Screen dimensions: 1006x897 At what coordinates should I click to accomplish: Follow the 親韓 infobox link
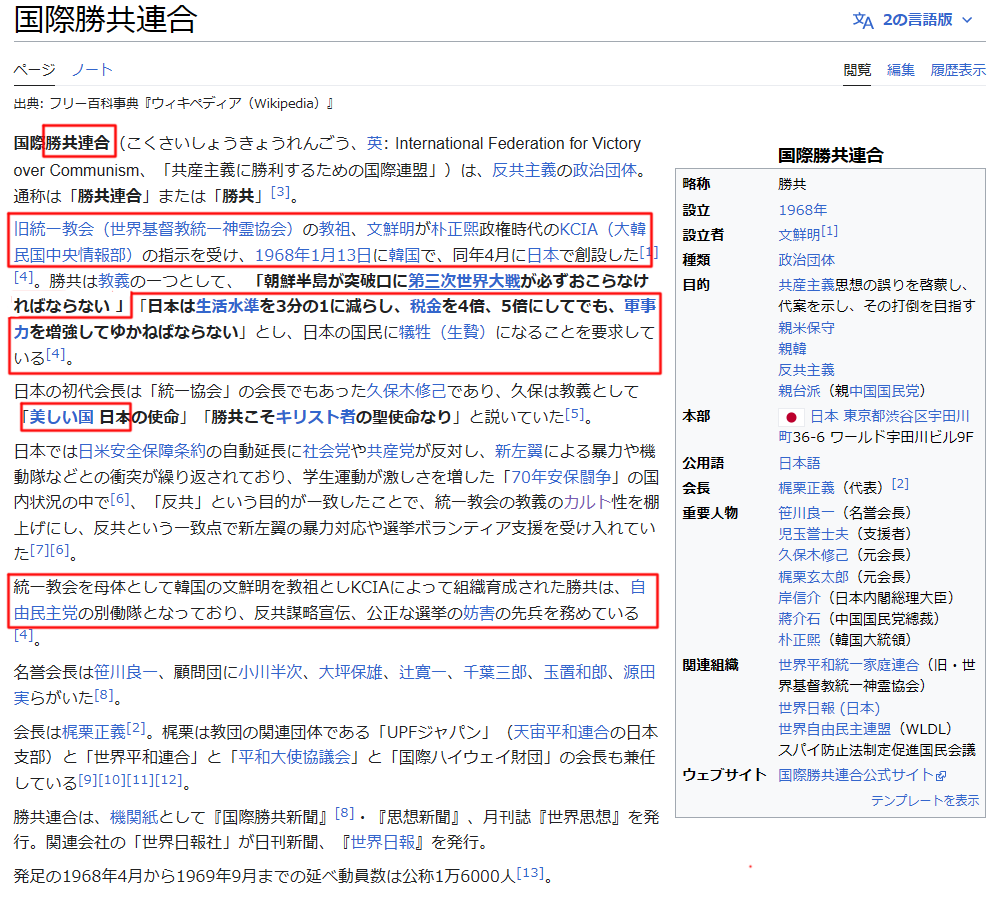792,349
